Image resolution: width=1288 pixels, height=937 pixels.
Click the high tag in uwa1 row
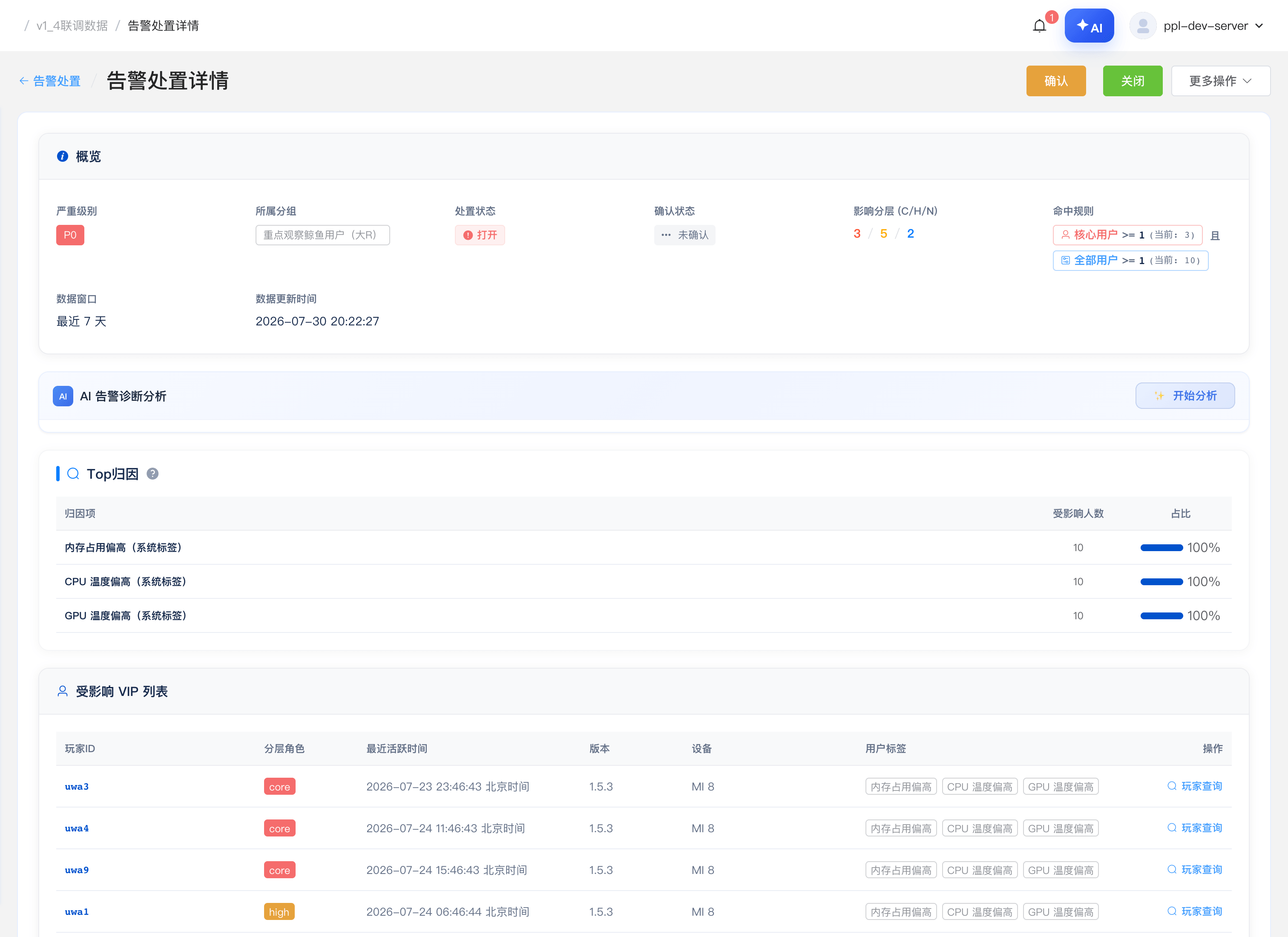(279, 911)
